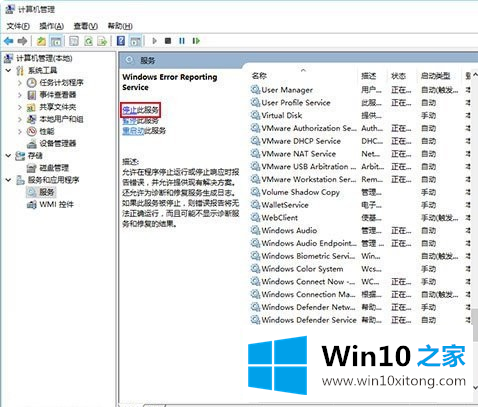This screenshot has height=407, width=478.
Task: Open WMI 控件 in the tree
Action: coord(56,204)
